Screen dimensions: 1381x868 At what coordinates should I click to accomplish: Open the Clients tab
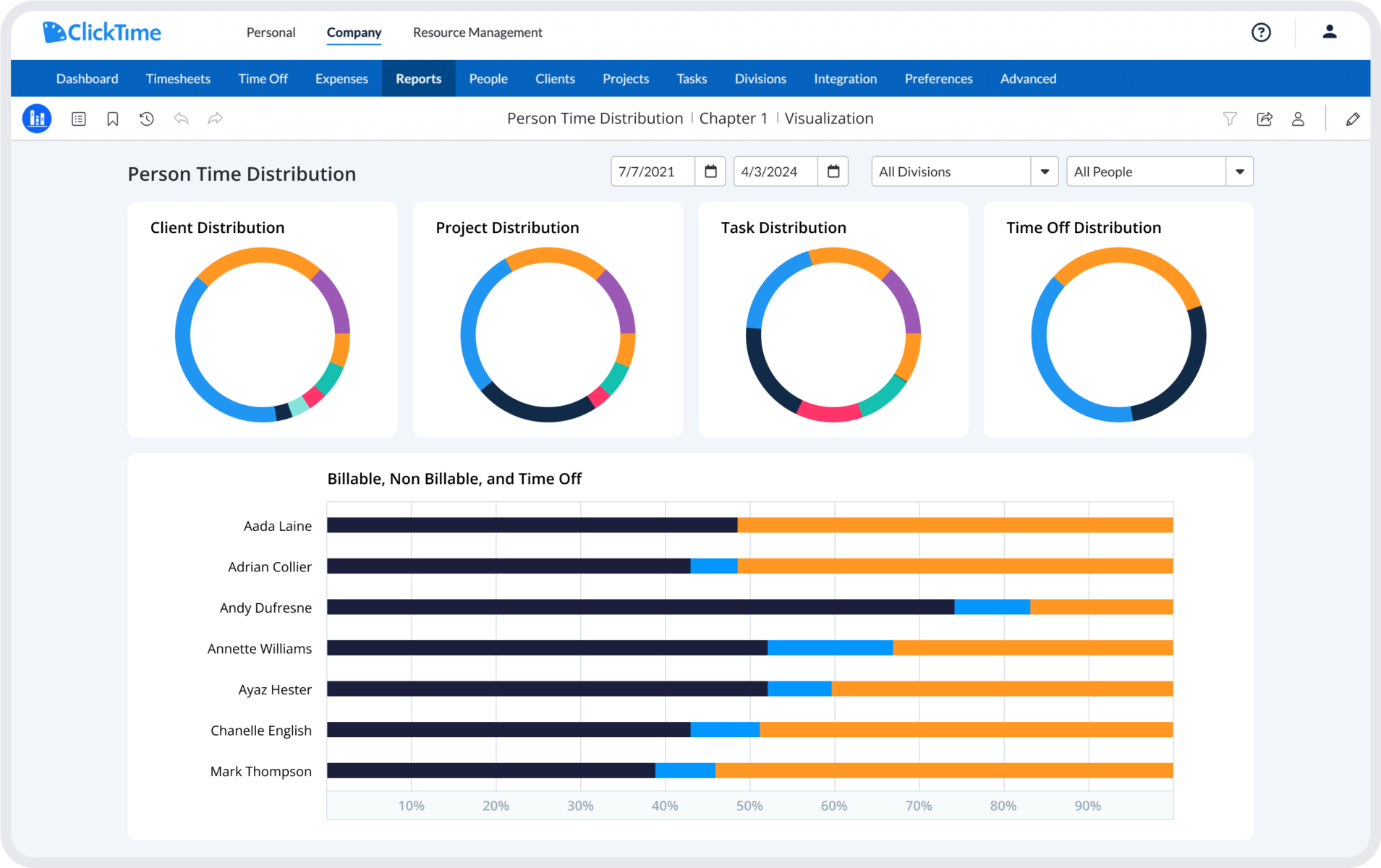555,79
